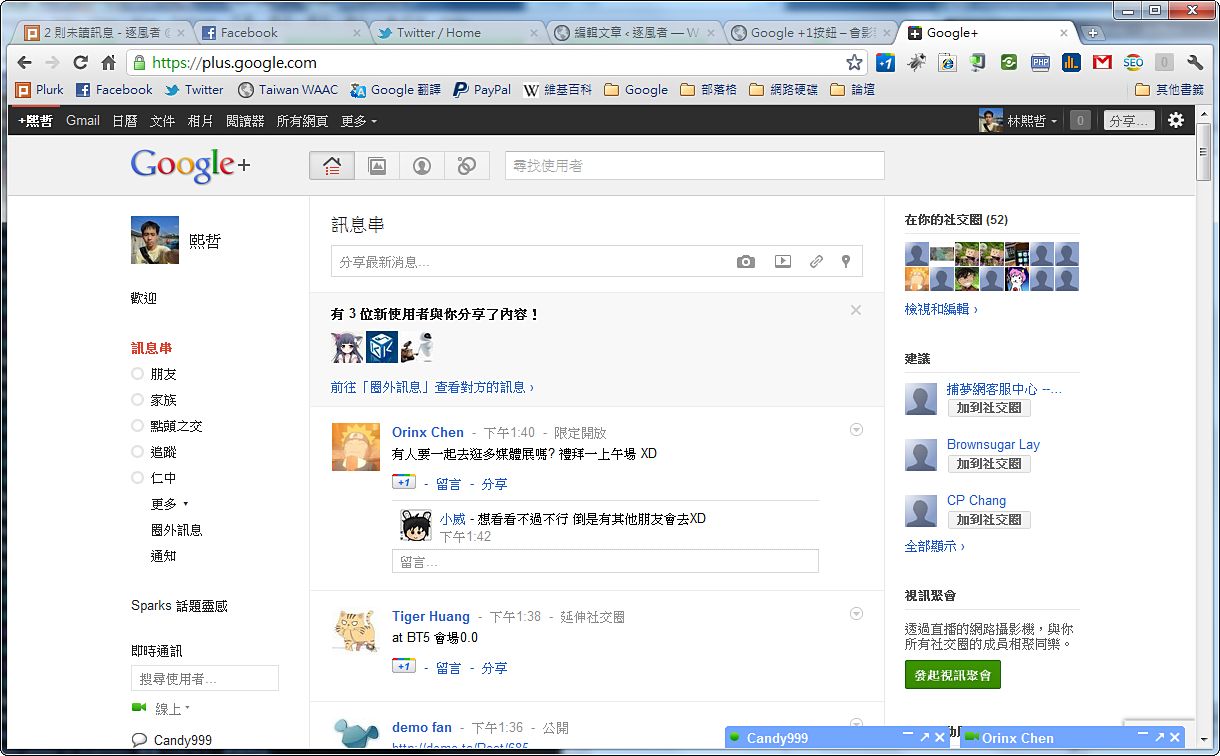Open the 線上 chat status dropdown

coord(172,708)
